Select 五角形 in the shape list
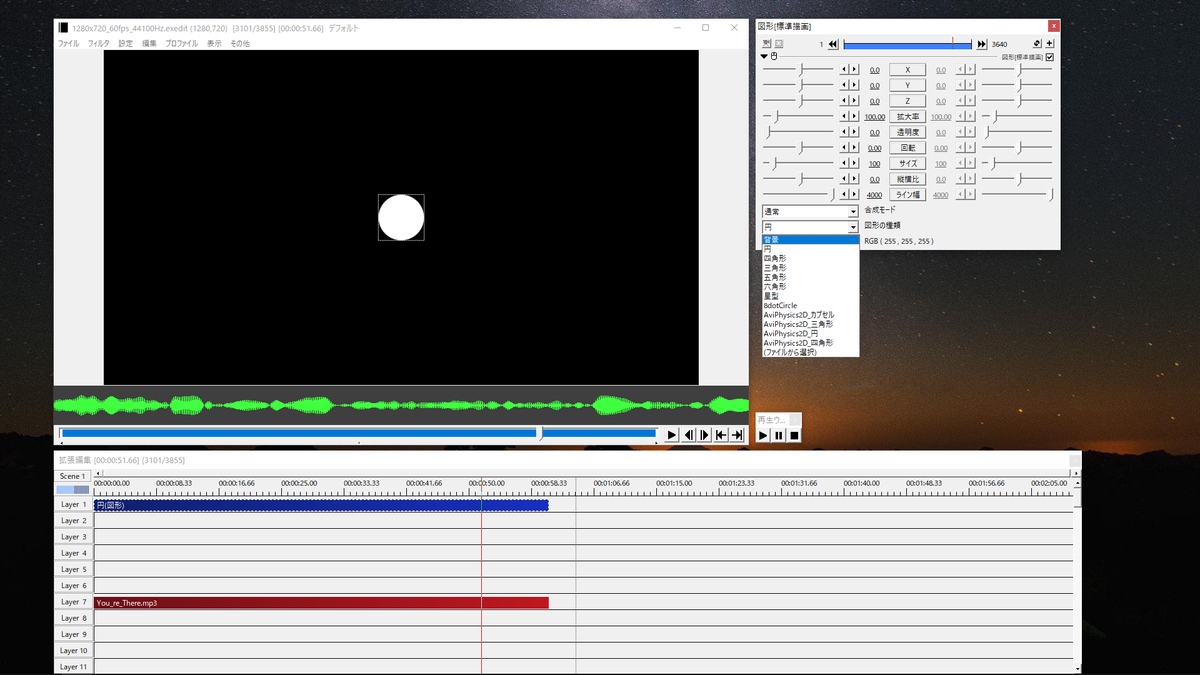This screenshot has width=1200, height=675. [810, 277]
